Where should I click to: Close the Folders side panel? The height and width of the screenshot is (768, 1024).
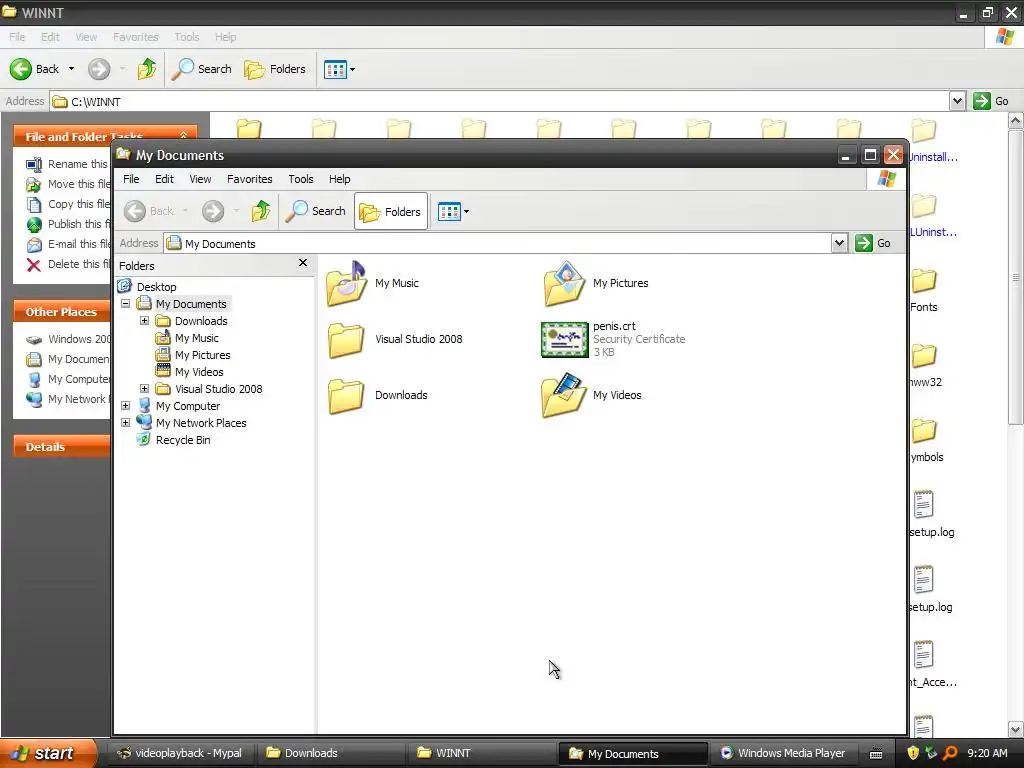[x=302, y=263]
